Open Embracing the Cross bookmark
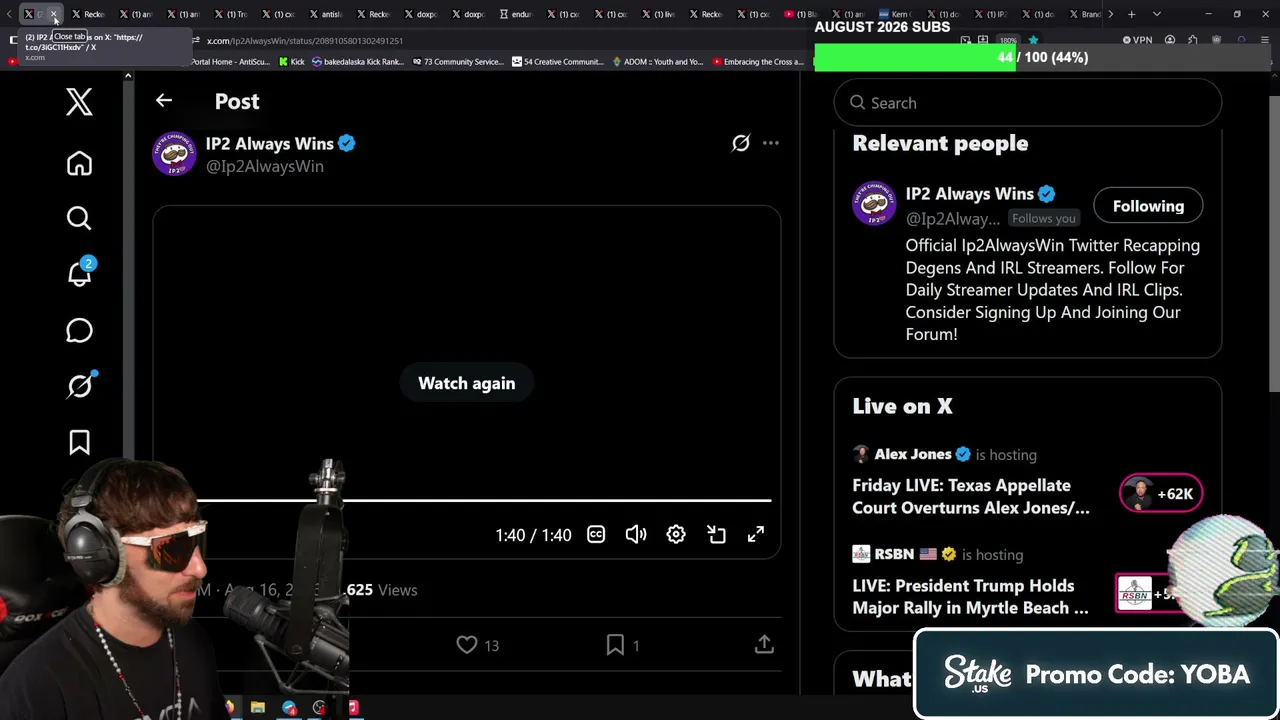The height and width of the screenshot is (720, 1280). coord(758,62)
